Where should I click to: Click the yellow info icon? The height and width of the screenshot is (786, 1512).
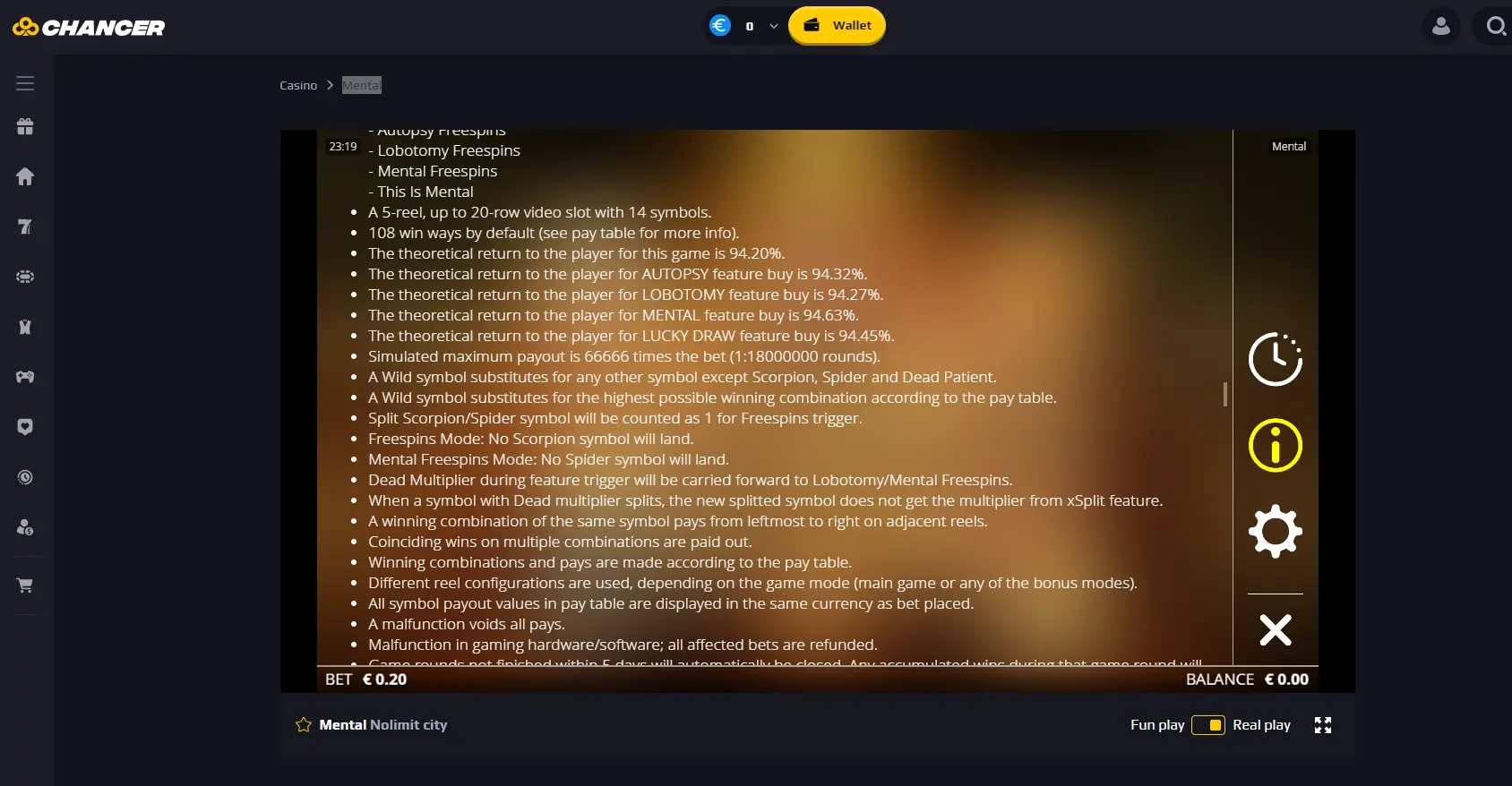pyautogui.click(x=1276, y=445)
